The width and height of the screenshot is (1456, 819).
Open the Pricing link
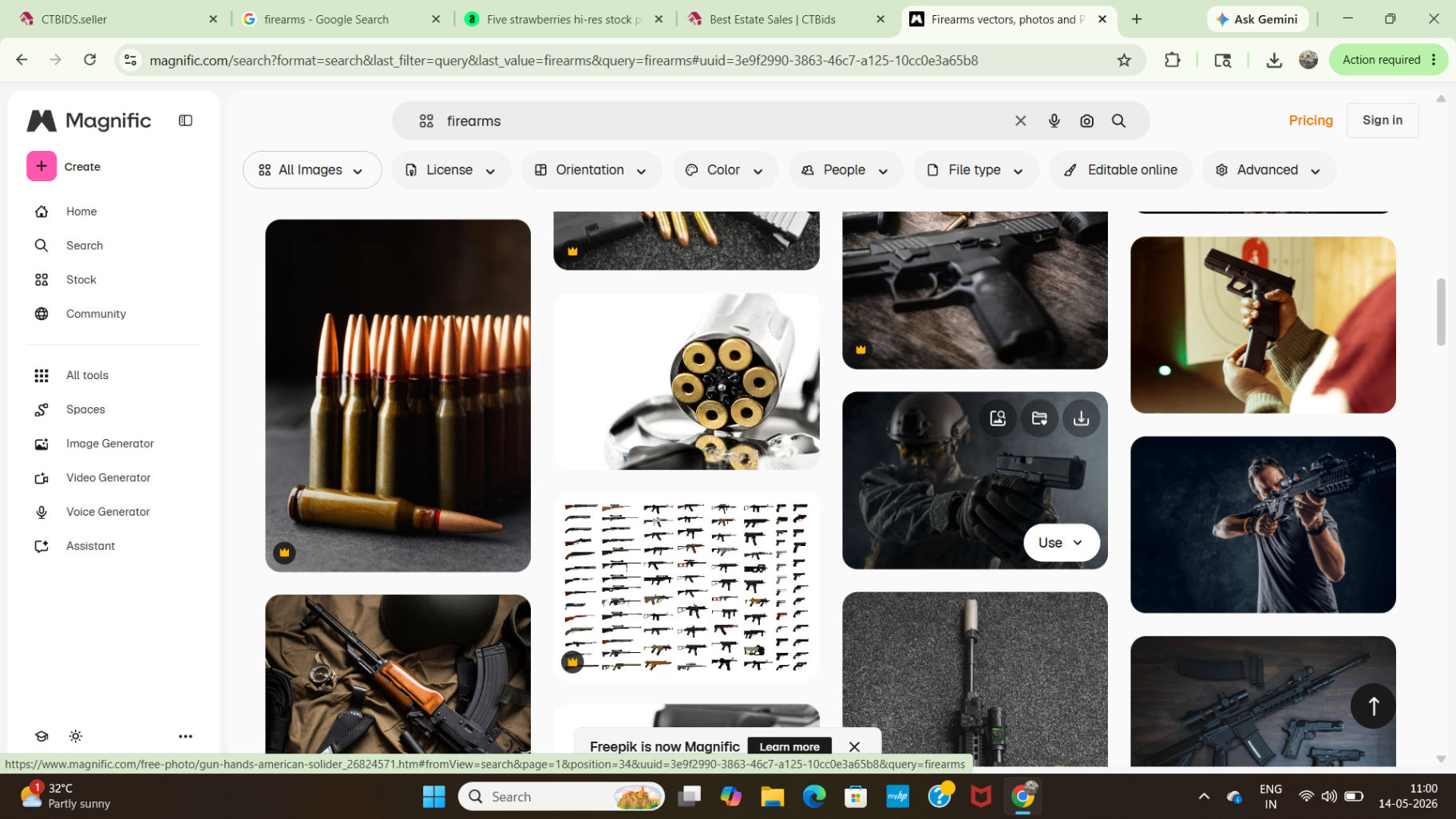1311,121
